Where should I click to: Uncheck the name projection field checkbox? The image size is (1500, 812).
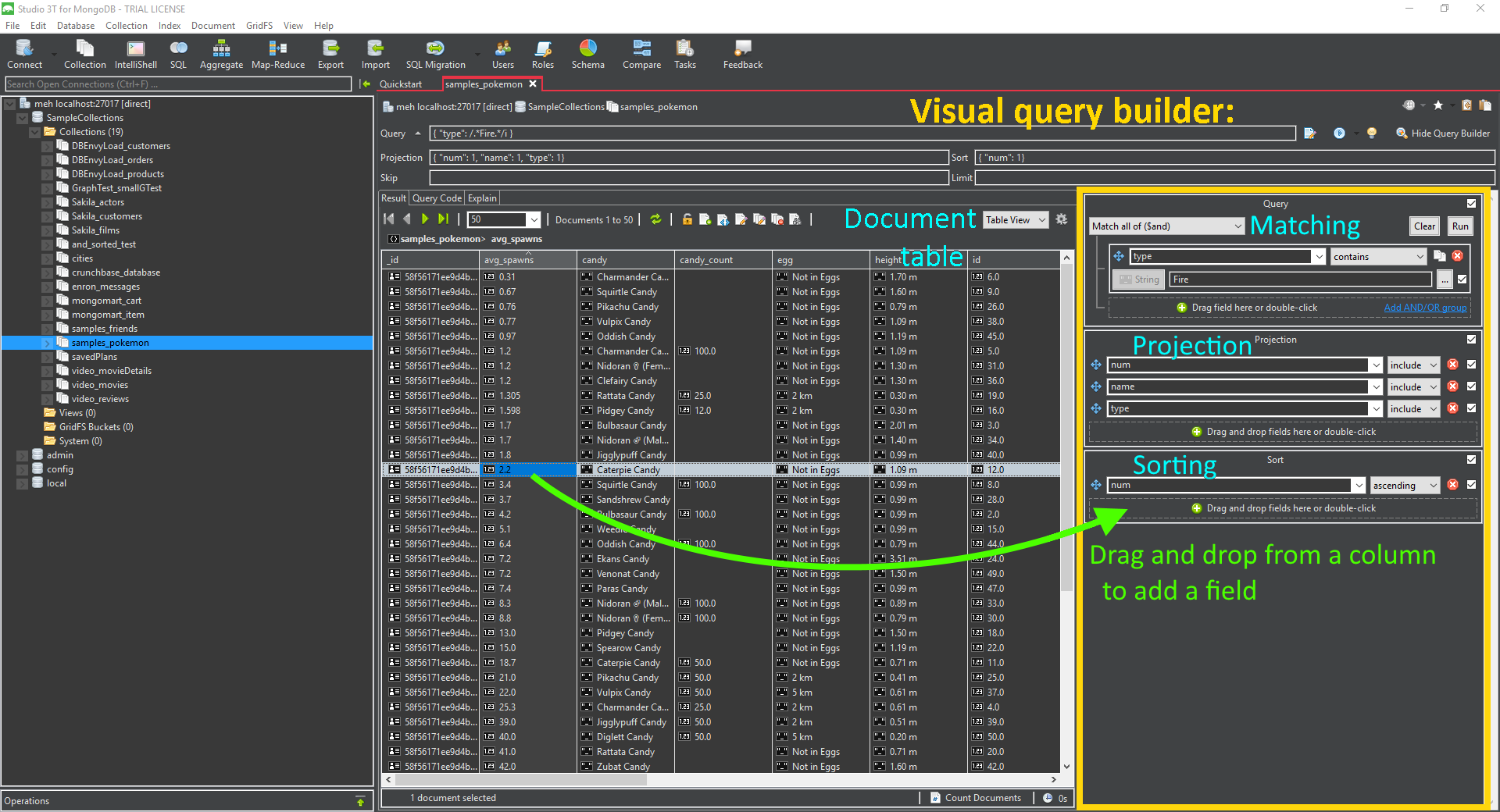point(1471,386)
